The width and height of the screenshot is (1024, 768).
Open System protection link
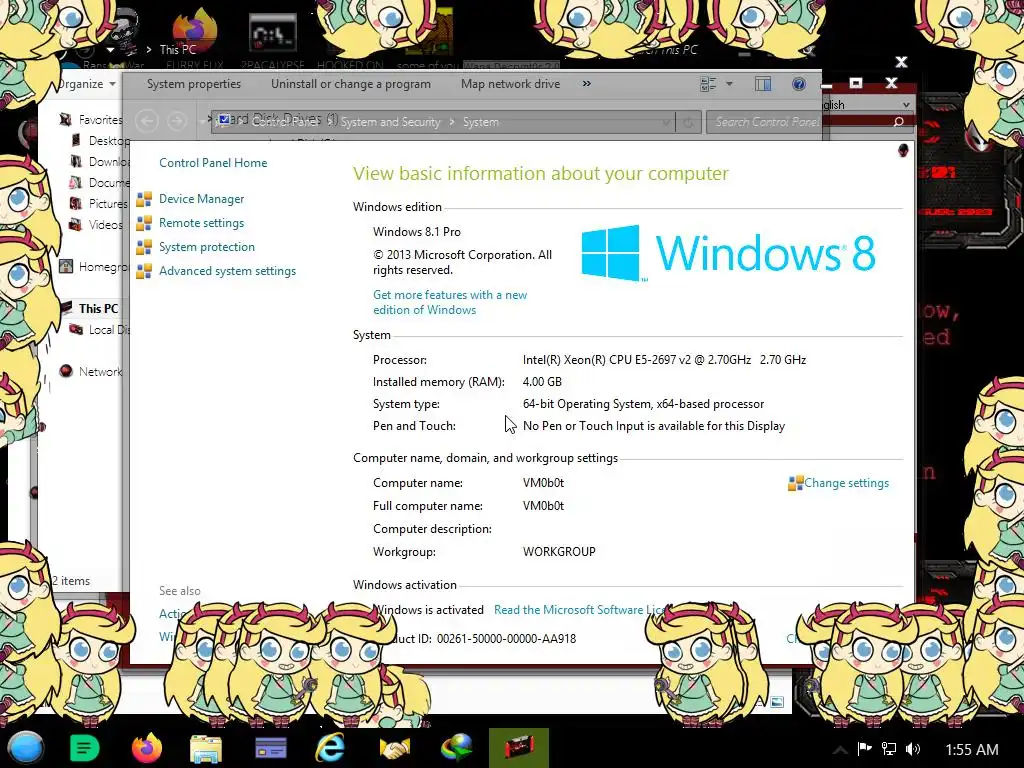[x=206, y=247]
